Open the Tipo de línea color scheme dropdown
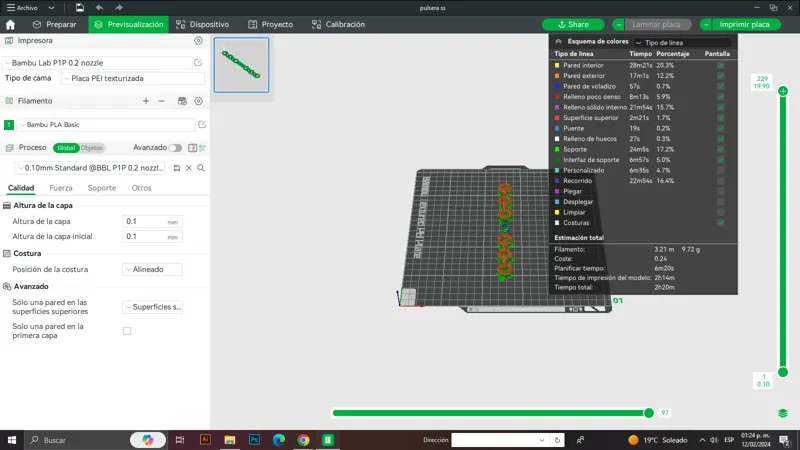 [x=683, y=42]
